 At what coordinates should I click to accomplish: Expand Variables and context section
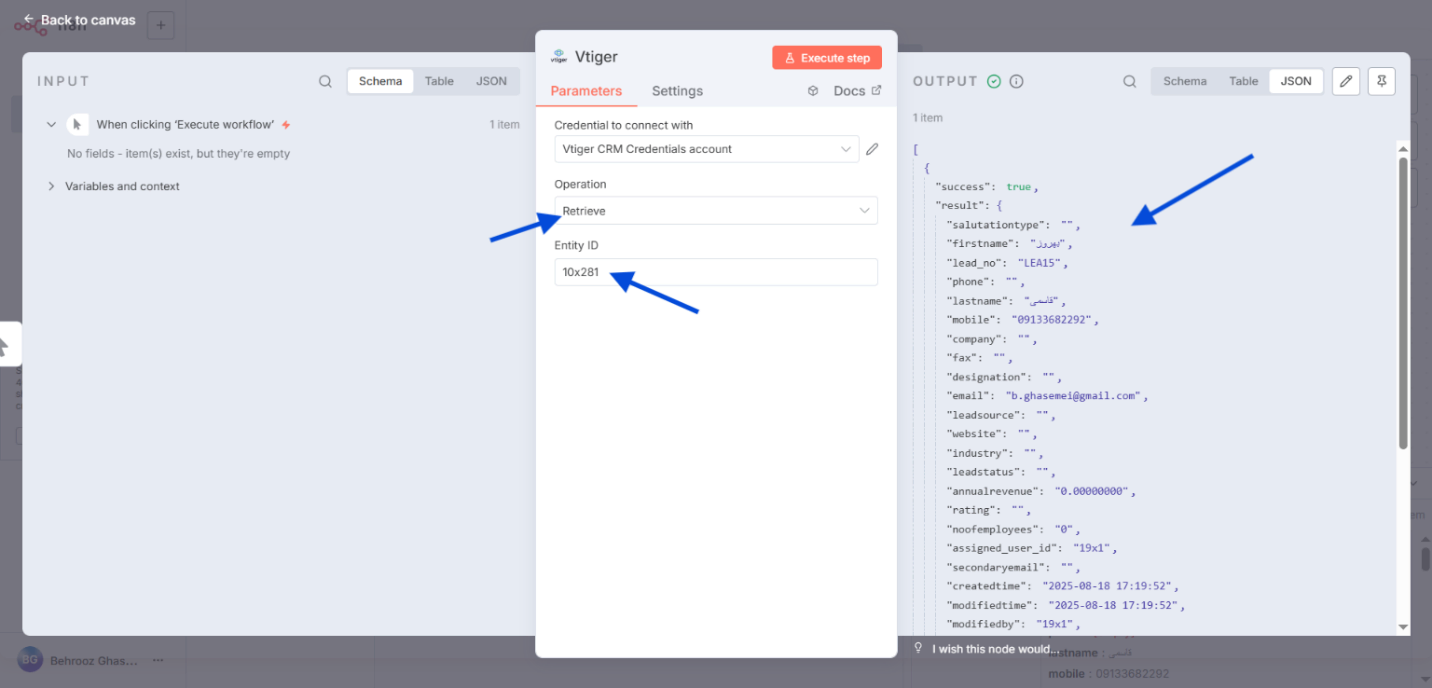[x=51, y=186]
